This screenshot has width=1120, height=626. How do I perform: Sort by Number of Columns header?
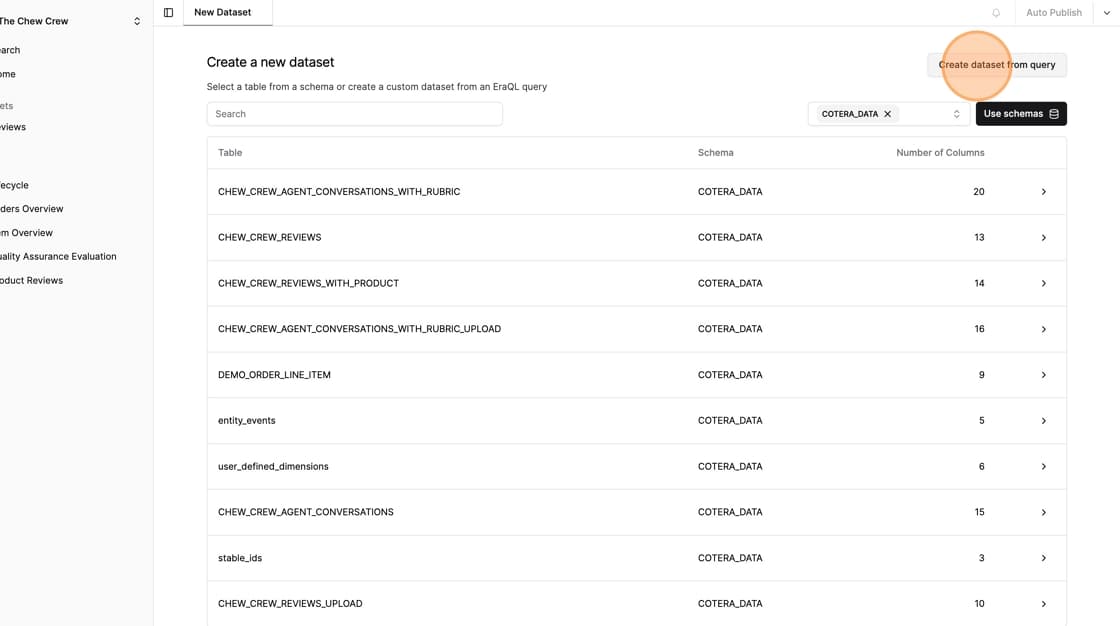[939, 153]
